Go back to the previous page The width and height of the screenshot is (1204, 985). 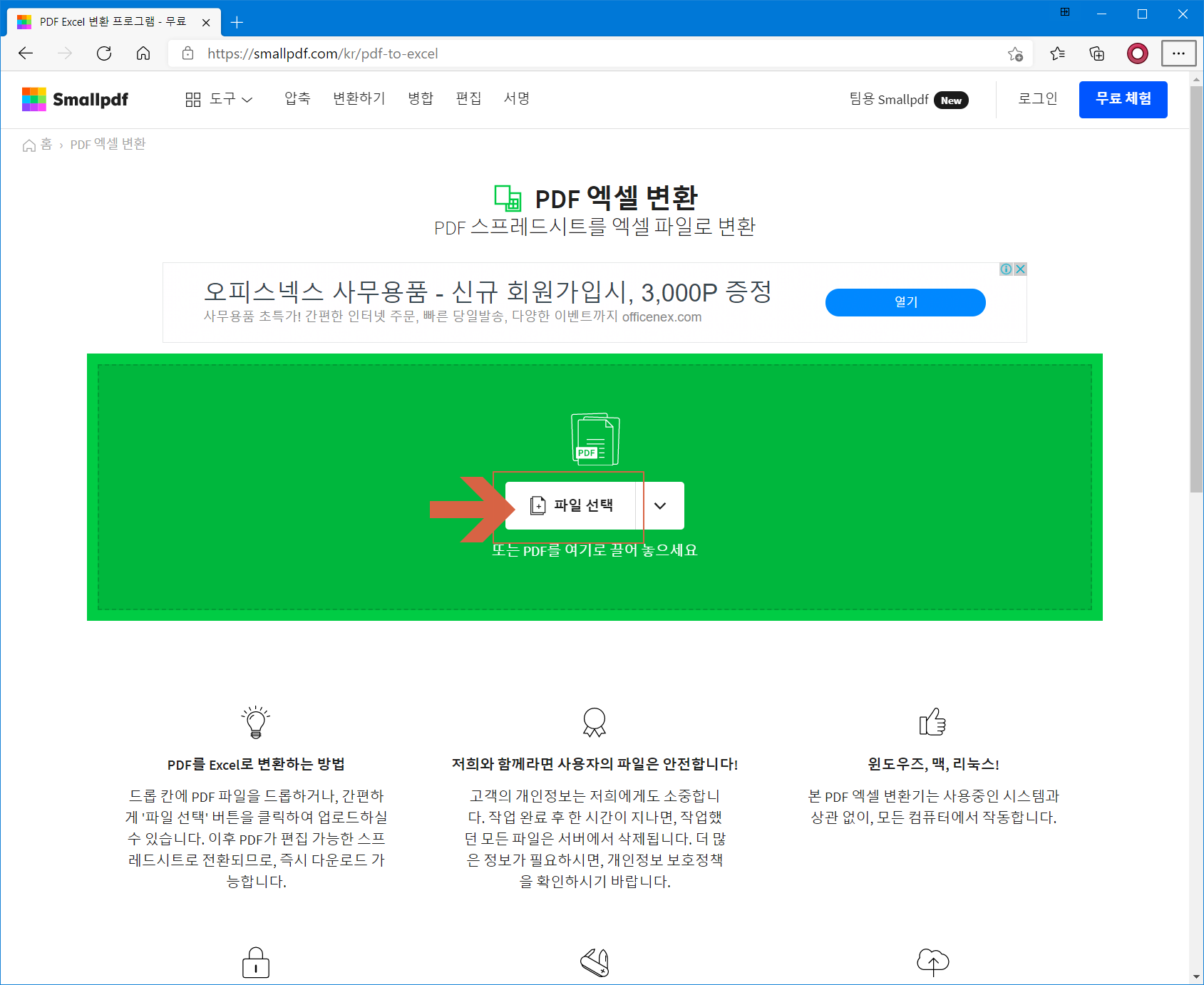tap(26, 53)
